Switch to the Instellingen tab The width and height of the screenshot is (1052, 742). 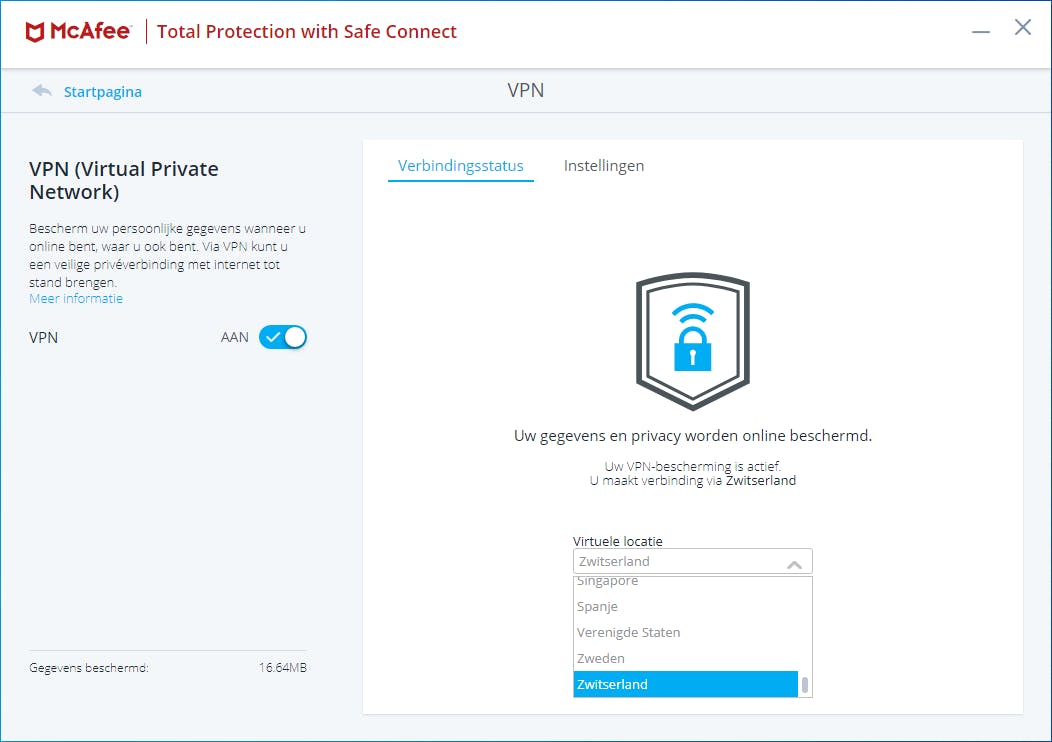coord(604,166)
